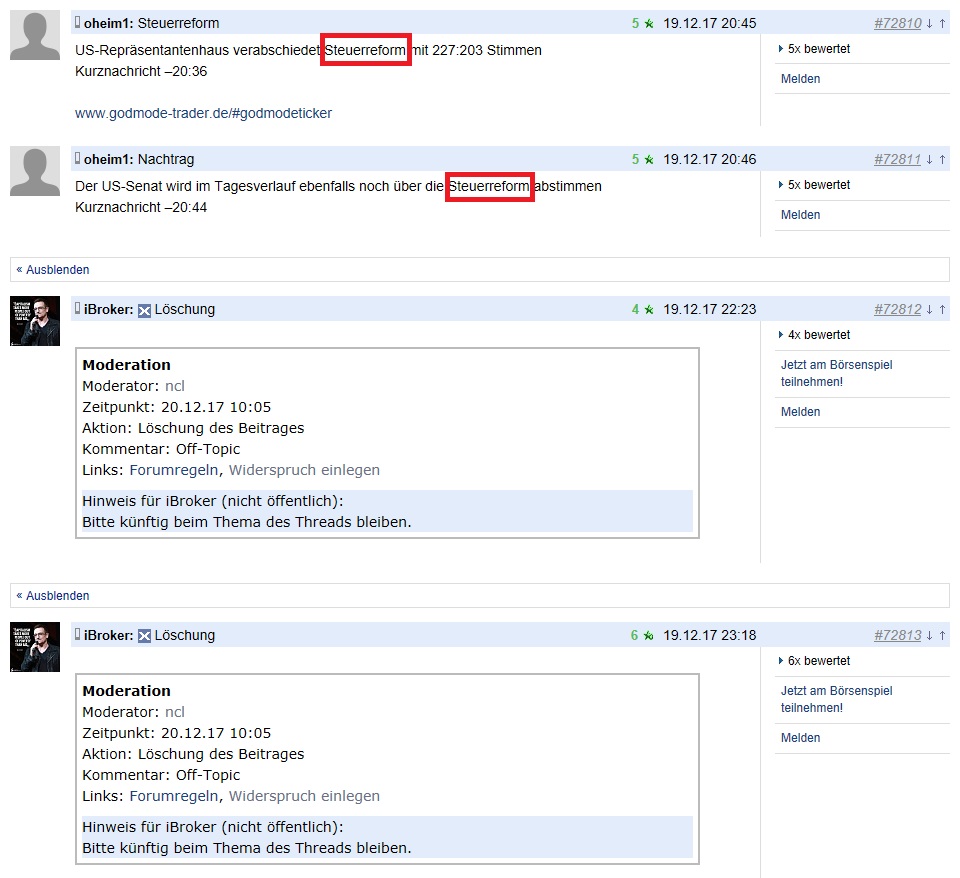960x878 pixels.
Task: Click the small post icon before oheim1: Steuerreform
Action: click(78, 23)
